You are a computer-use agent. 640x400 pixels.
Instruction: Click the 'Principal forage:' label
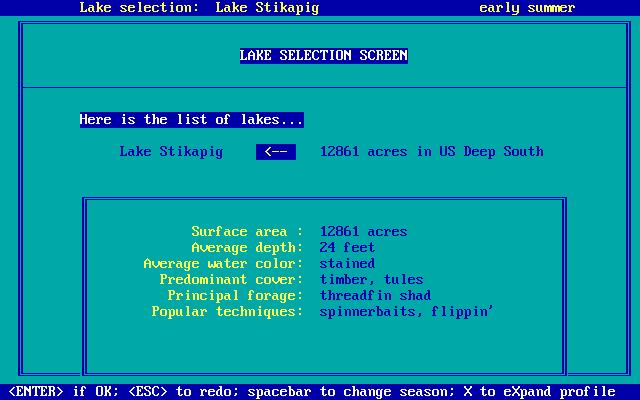click(x=236, y=296)
